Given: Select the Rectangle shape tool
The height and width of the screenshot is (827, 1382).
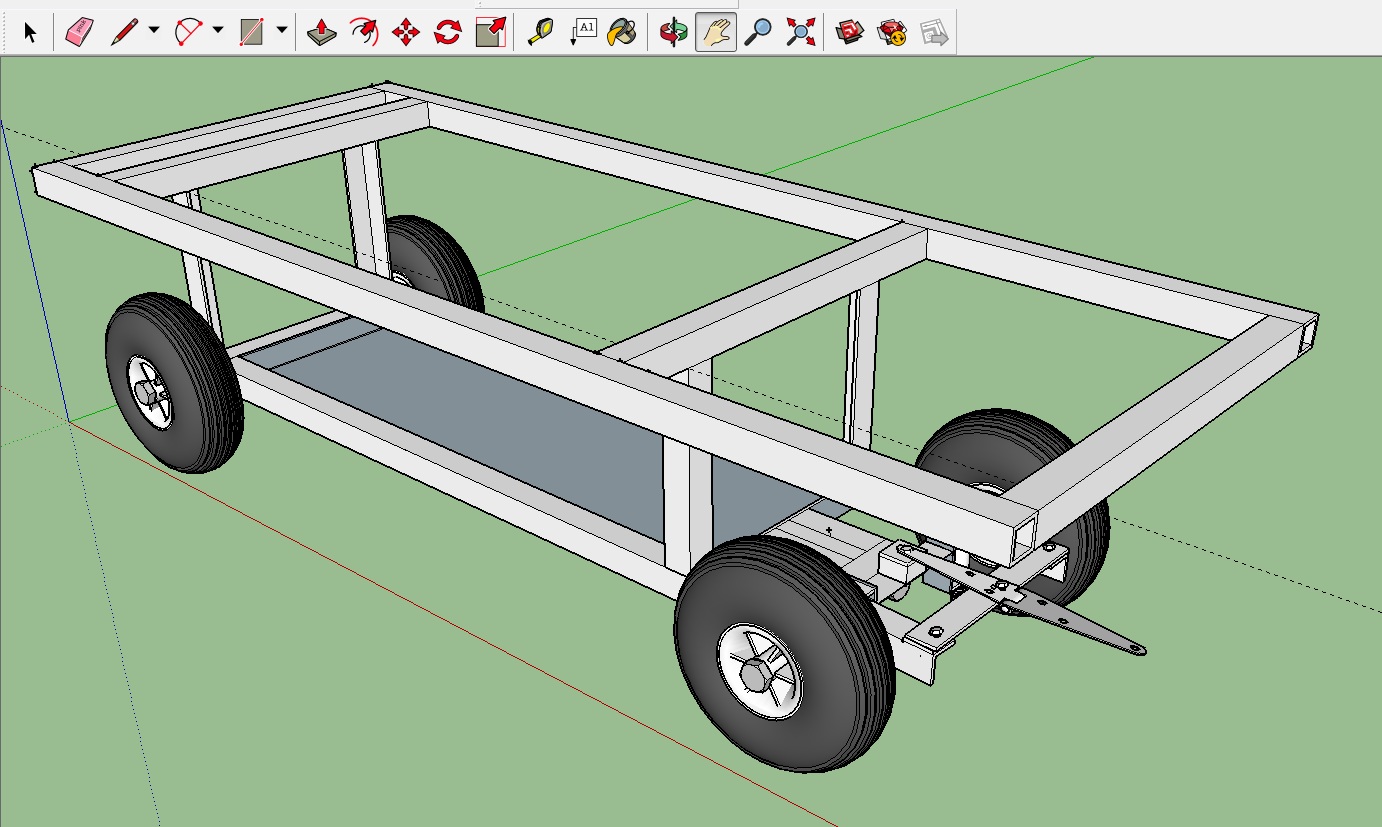Looking at the screenshot, I should (251, 32).
